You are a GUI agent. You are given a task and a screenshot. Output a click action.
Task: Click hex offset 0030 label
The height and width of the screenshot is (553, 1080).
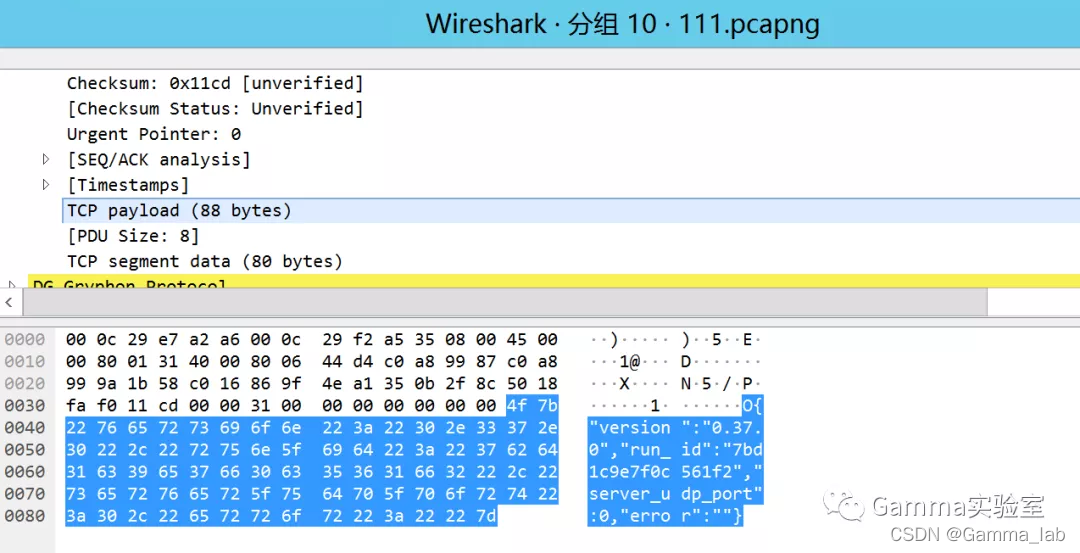(x=25, y=406)
